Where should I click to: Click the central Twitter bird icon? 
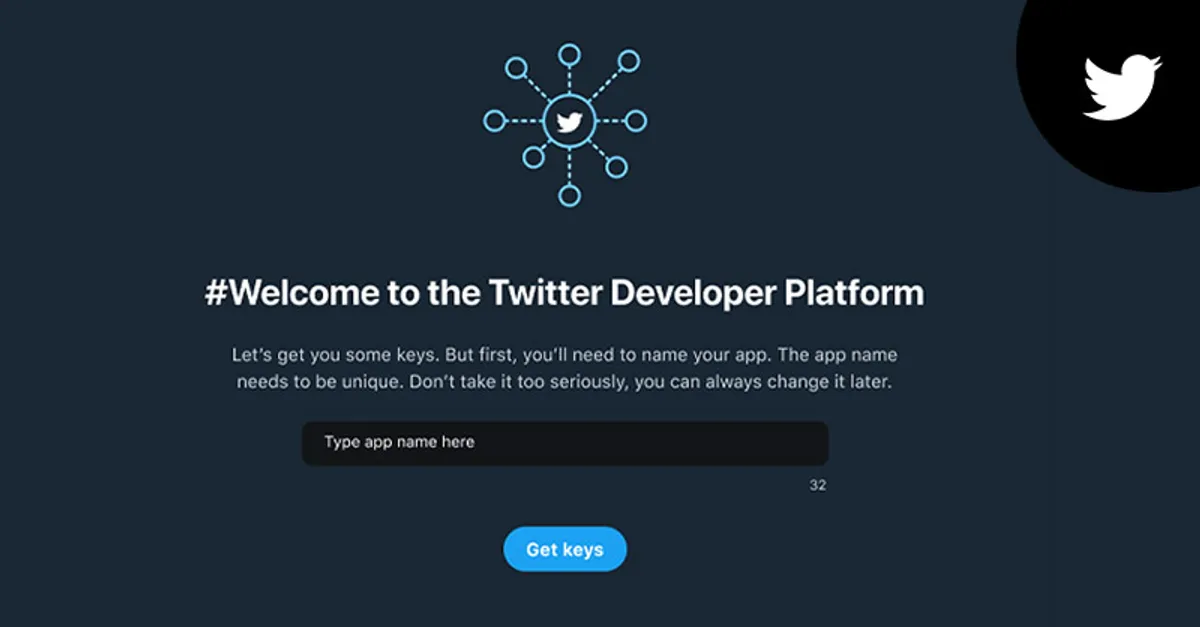[570, 118]
